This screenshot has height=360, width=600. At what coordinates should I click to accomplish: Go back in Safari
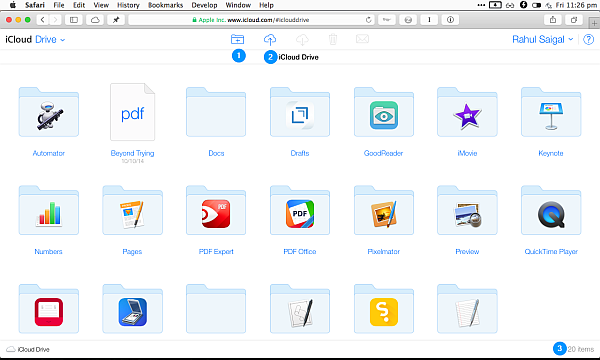[42, 20]
